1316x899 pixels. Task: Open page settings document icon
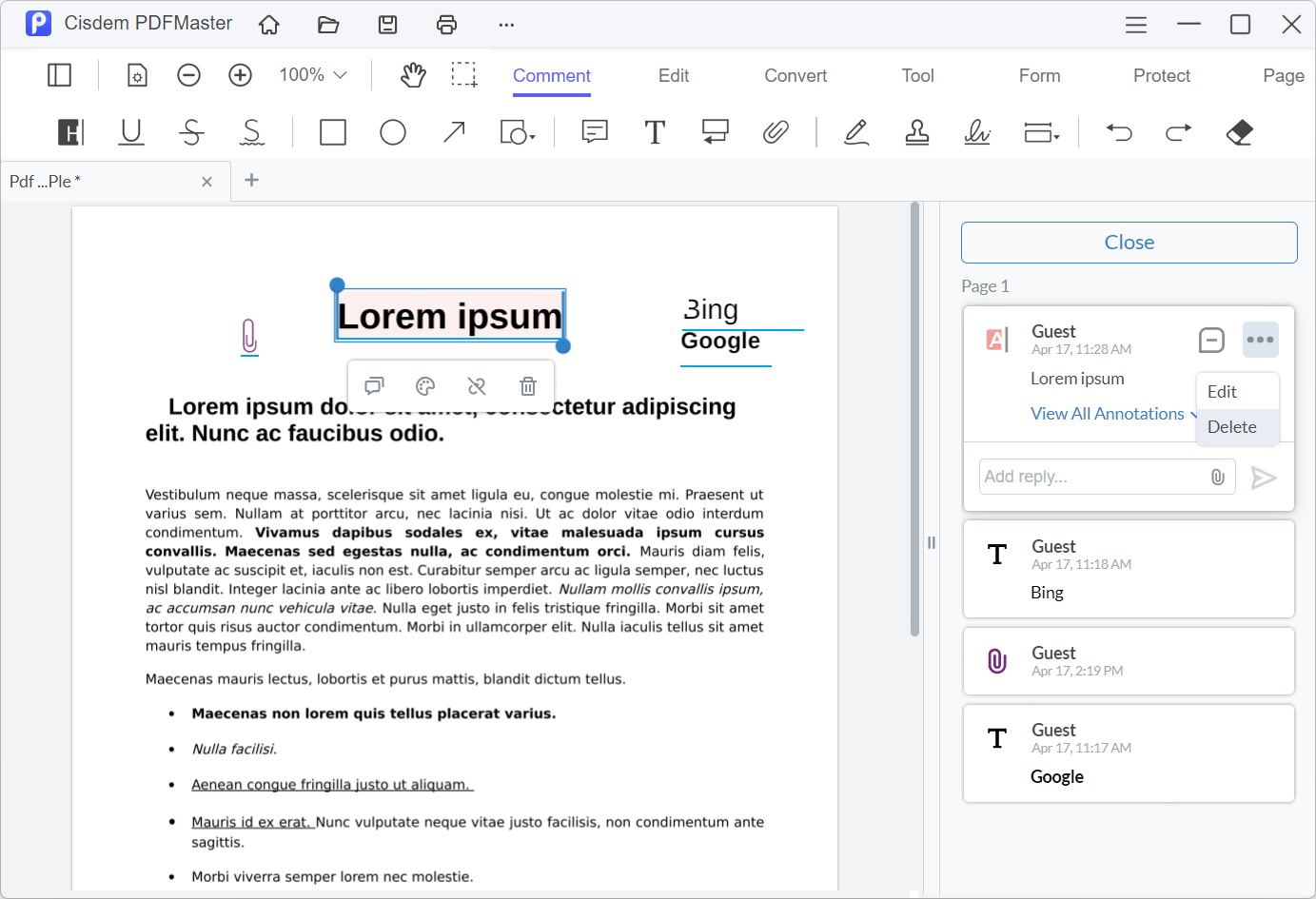[x=138, y=74]
